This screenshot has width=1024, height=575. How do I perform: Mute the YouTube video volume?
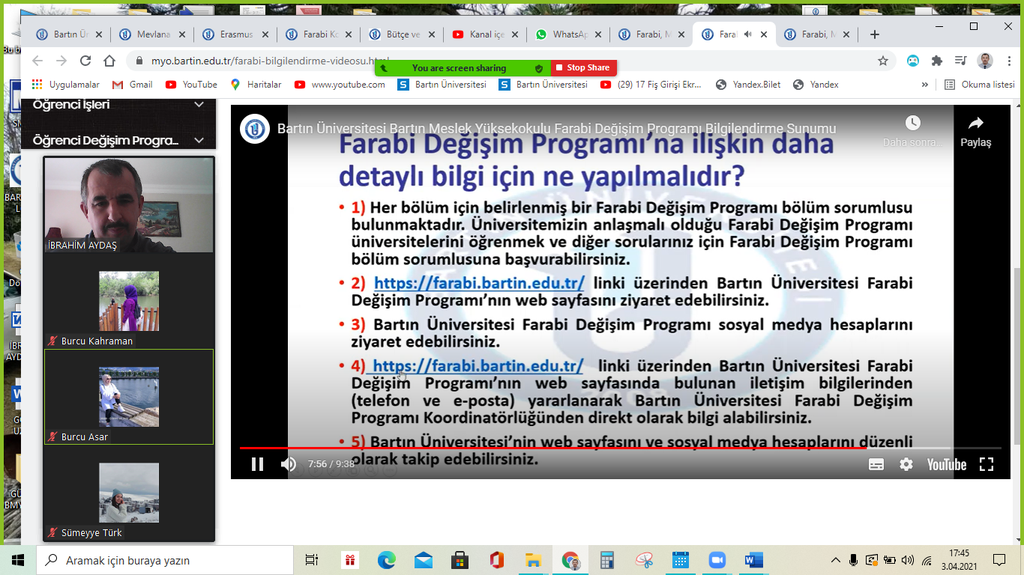pos(288,464)
